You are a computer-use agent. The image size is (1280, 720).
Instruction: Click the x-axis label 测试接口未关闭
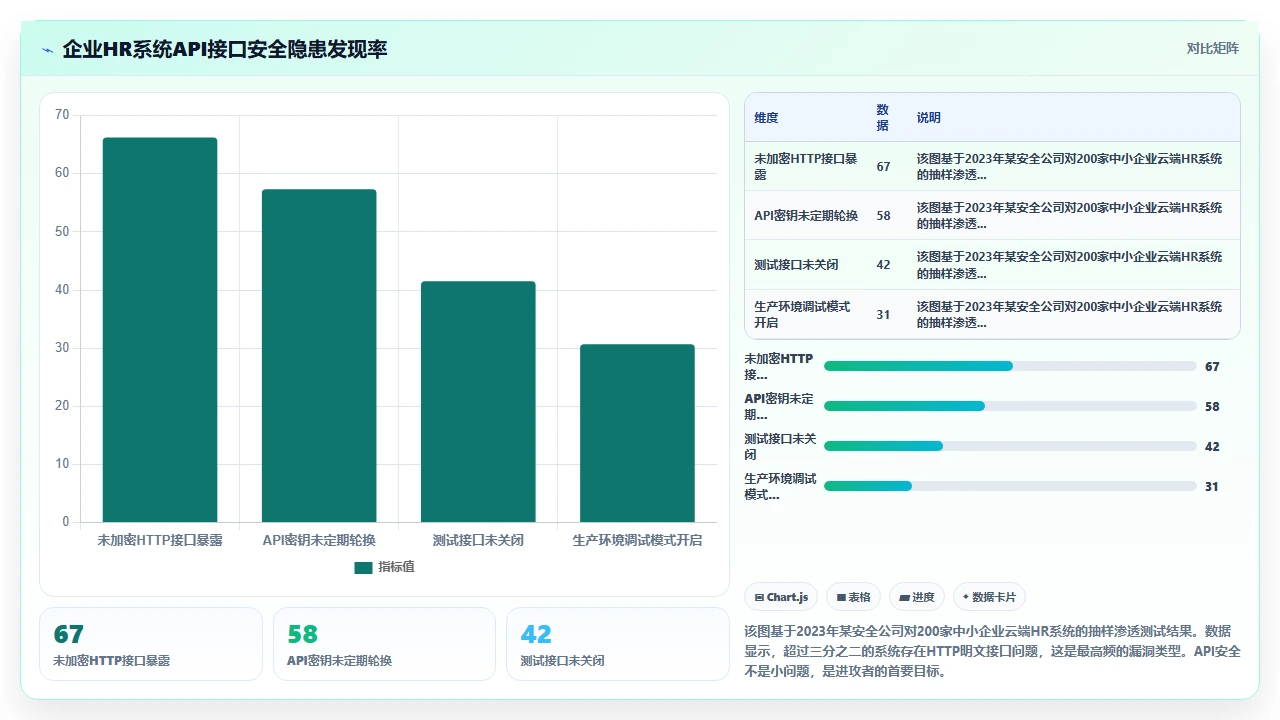tap(478, 540)
